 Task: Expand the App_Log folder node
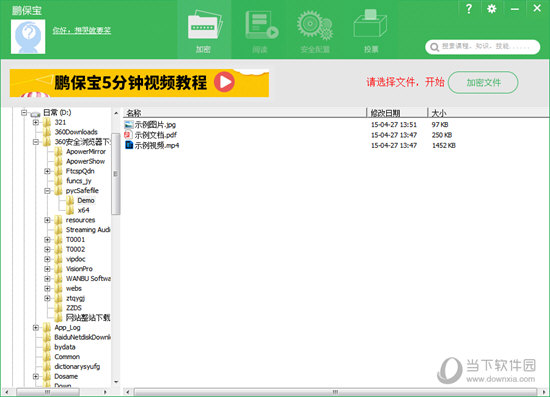pyautogui.click(x=35, y=328)
